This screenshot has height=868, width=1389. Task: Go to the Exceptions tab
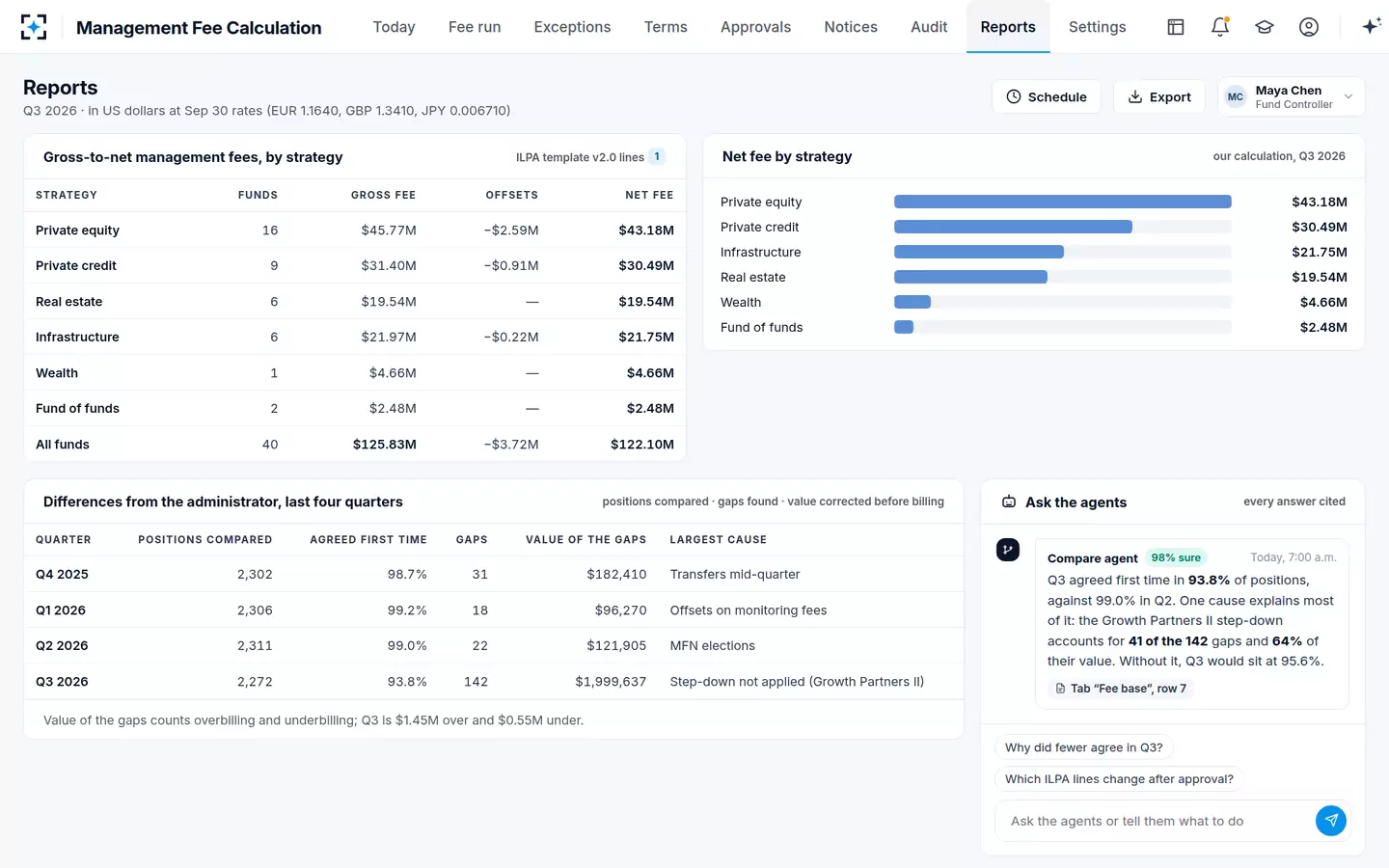click(x=572, y=27)
